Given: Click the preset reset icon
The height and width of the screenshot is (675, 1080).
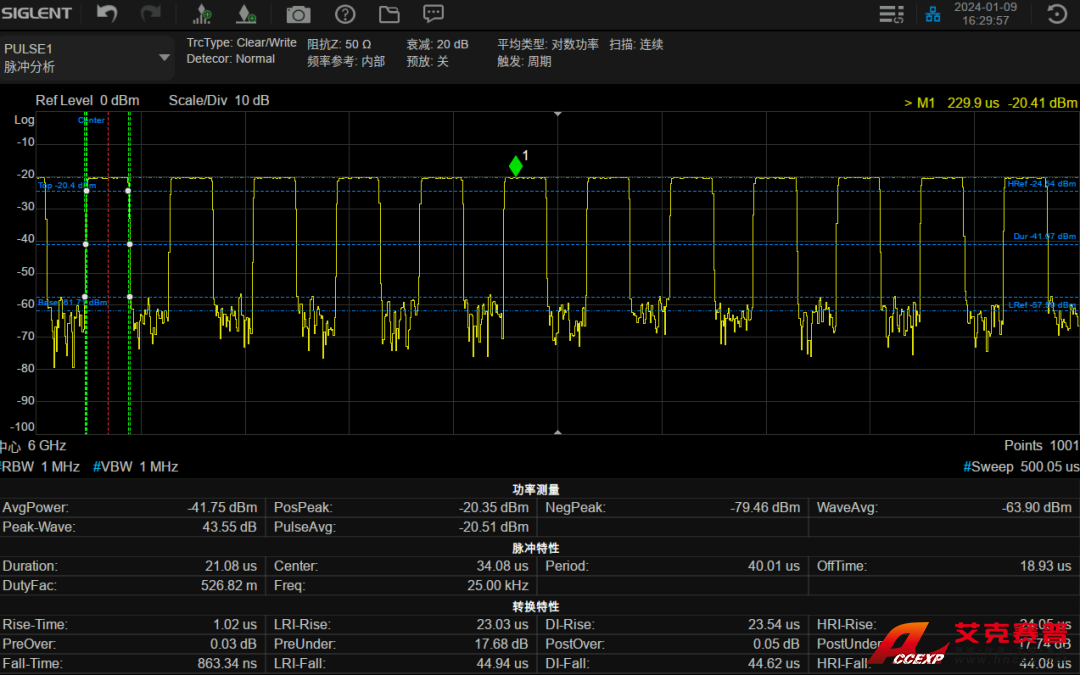Looking at the screenshot, I should (x=1056, y=14).
